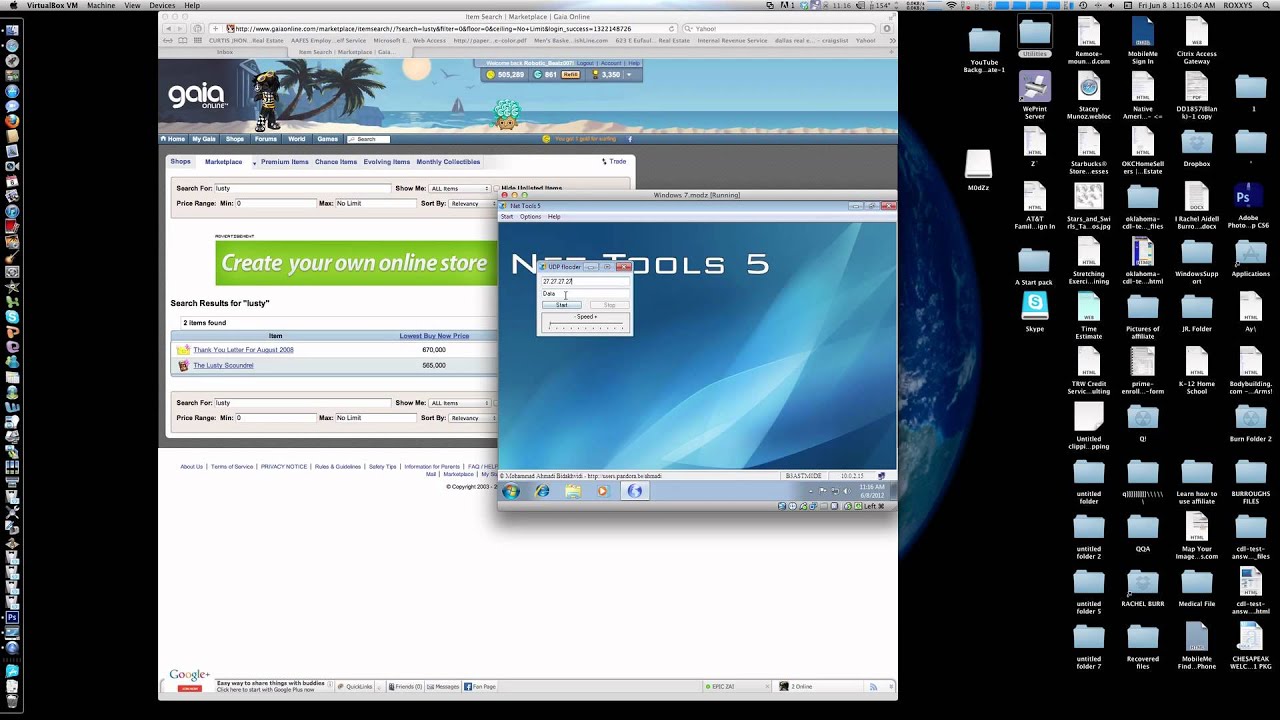Open Thank You Letter item thumbnail icon
This screenshot has width=1280, height=720.
pyautogui.click(x=183, y=350)
